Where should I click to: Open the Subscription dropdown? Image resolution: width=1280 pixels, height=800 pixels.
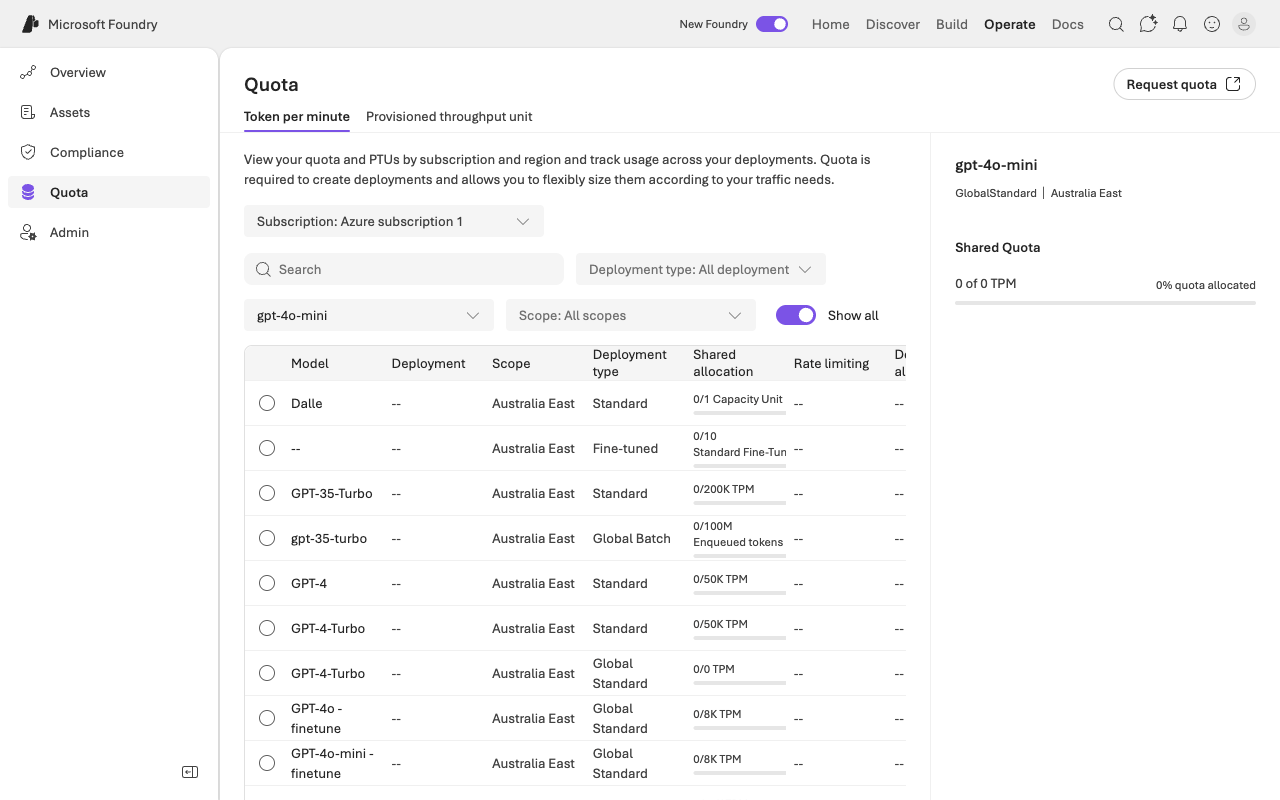(394, 221)
